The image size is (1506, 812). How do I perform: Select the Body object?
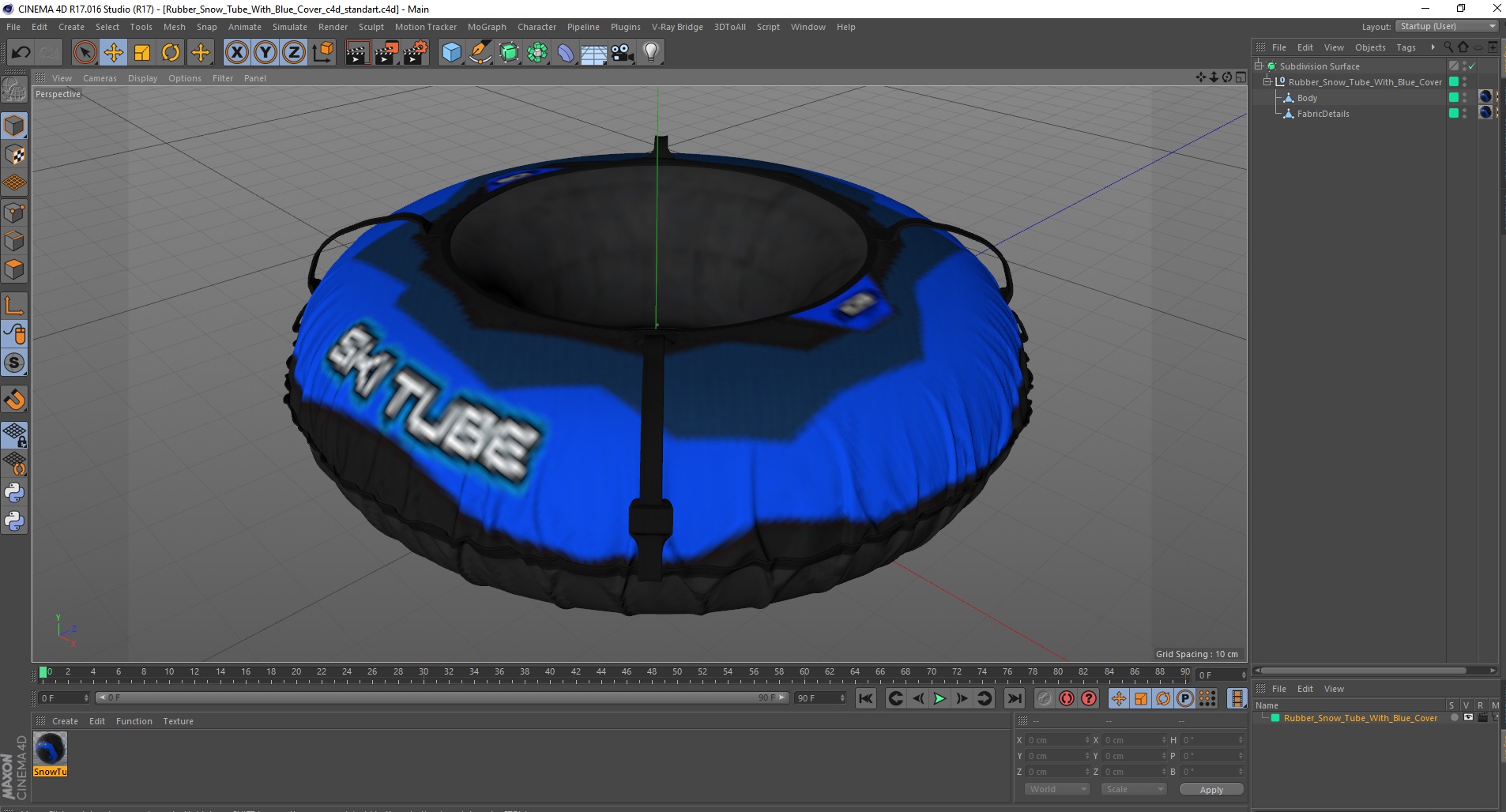pos(1307,98)
